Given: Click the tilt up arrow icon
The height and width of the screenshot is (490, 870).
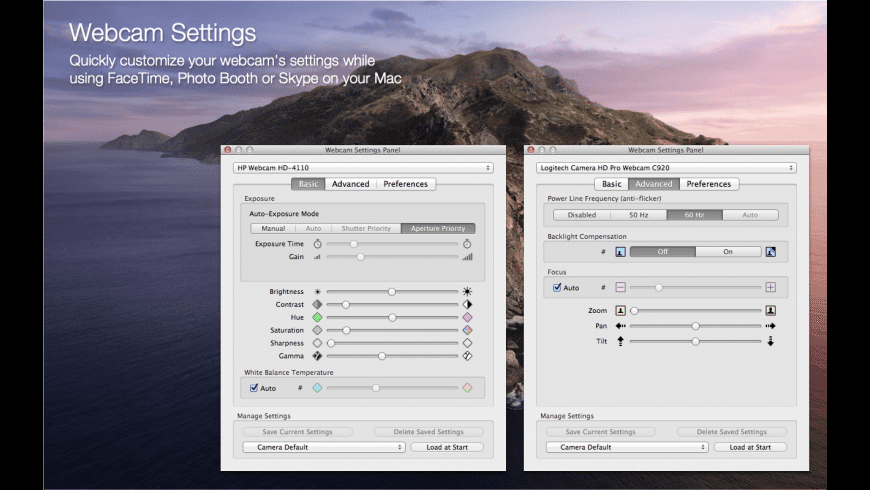Looking at the screenshot, I should pyautogui.click(x=620, y=341).
